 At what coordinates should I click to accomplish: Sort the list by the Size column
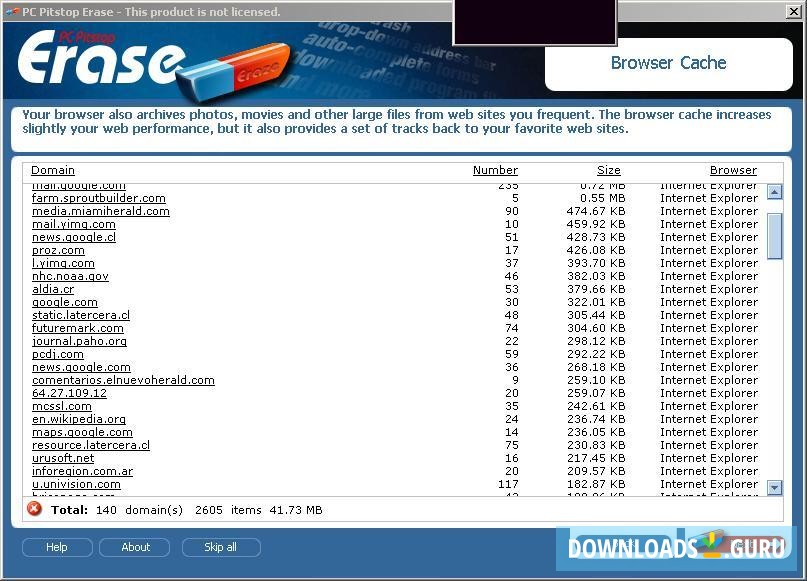(609, 170)
